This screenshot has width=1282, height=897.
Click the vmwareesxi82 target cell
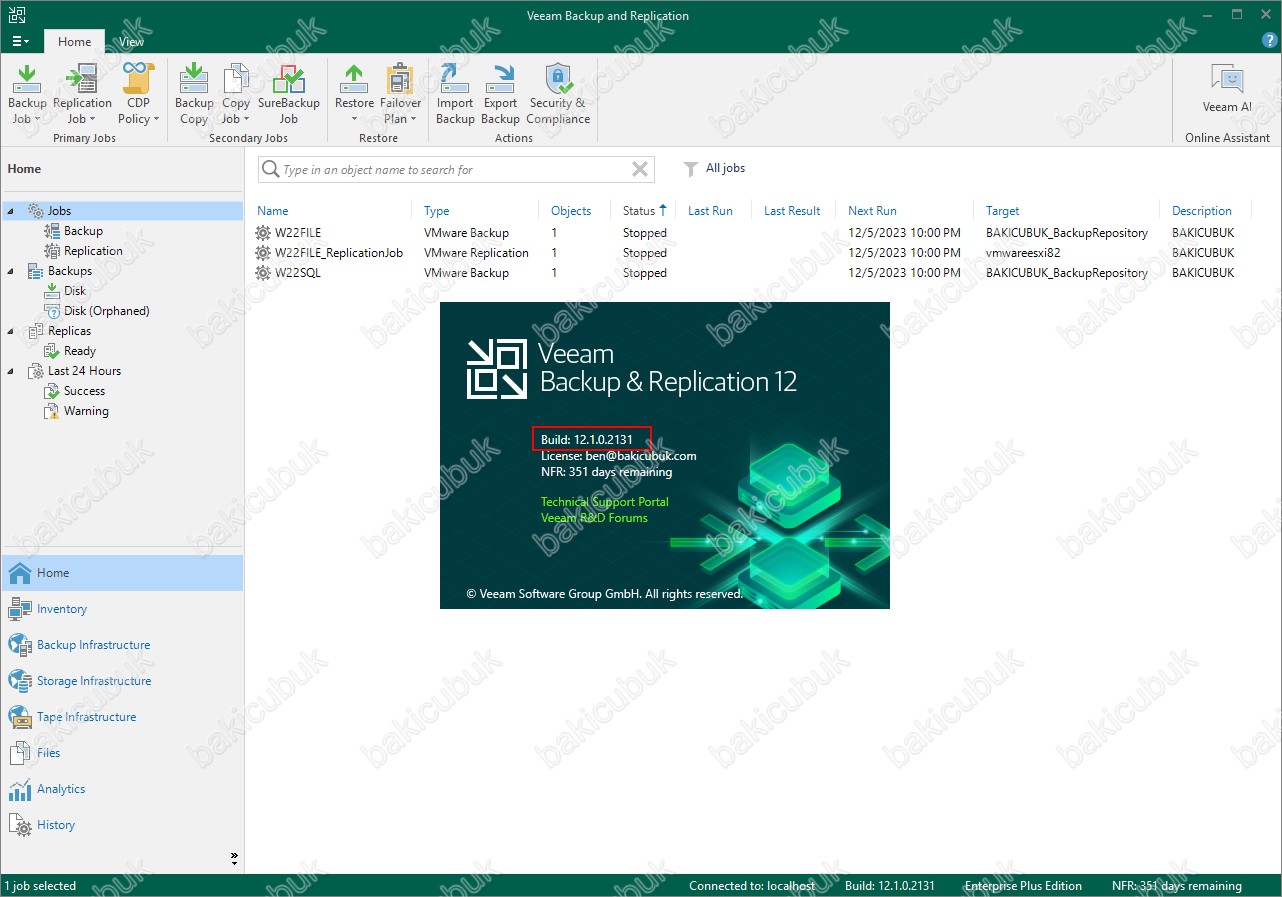(1023, 253)
